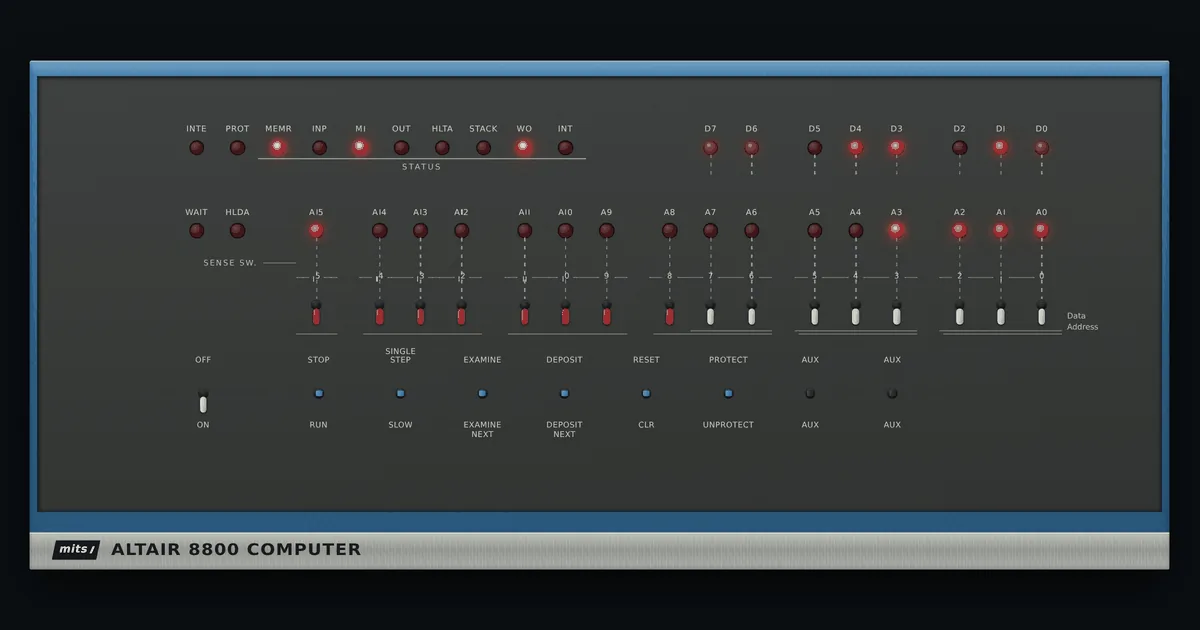This screenshot has height=630, width=1200.
Task: Click the D1 data LED
Action: (x=1000, y=147)
